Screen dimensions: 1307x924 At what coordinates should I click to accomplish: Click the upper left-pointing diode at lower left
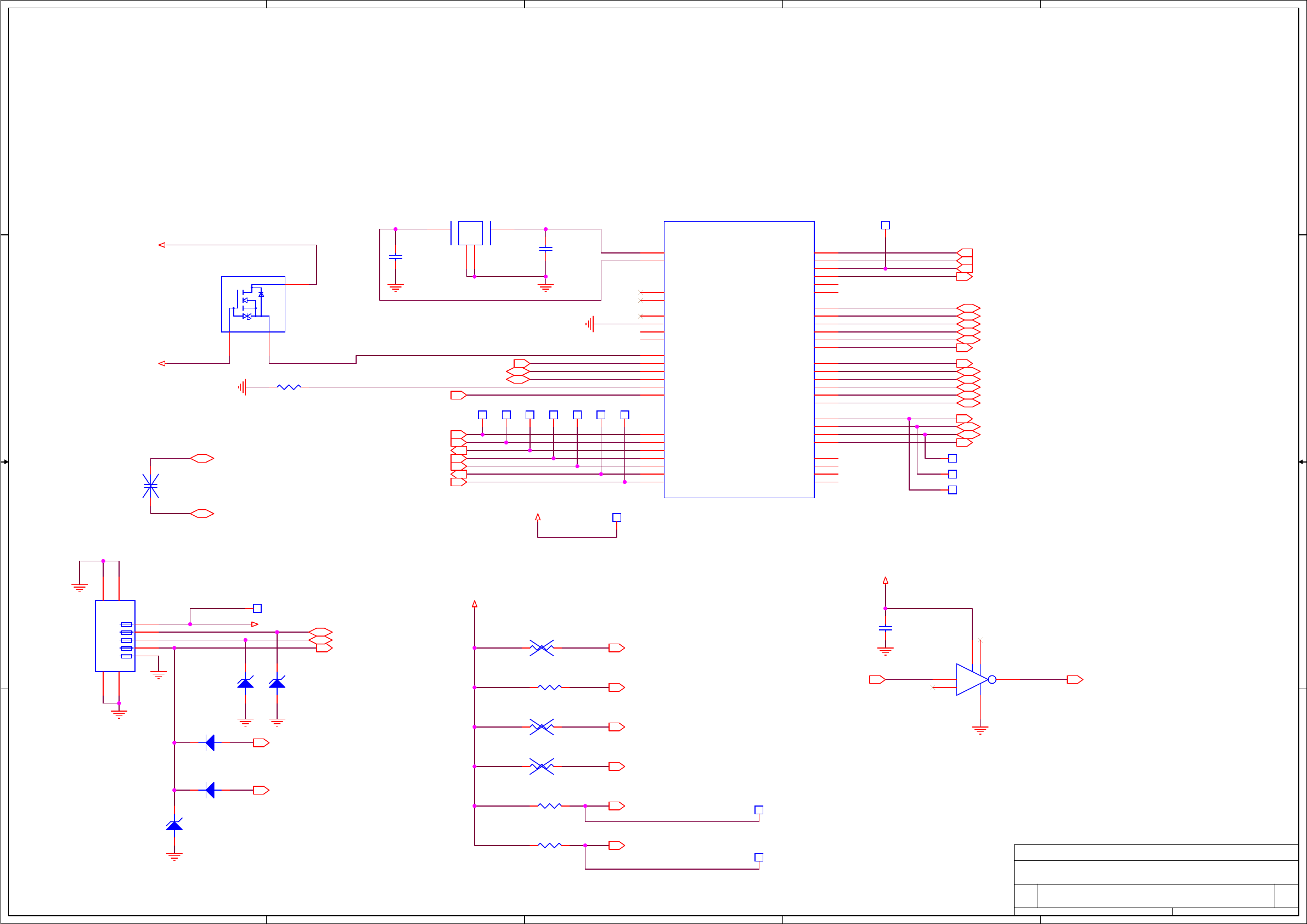[x=210, y=742]
